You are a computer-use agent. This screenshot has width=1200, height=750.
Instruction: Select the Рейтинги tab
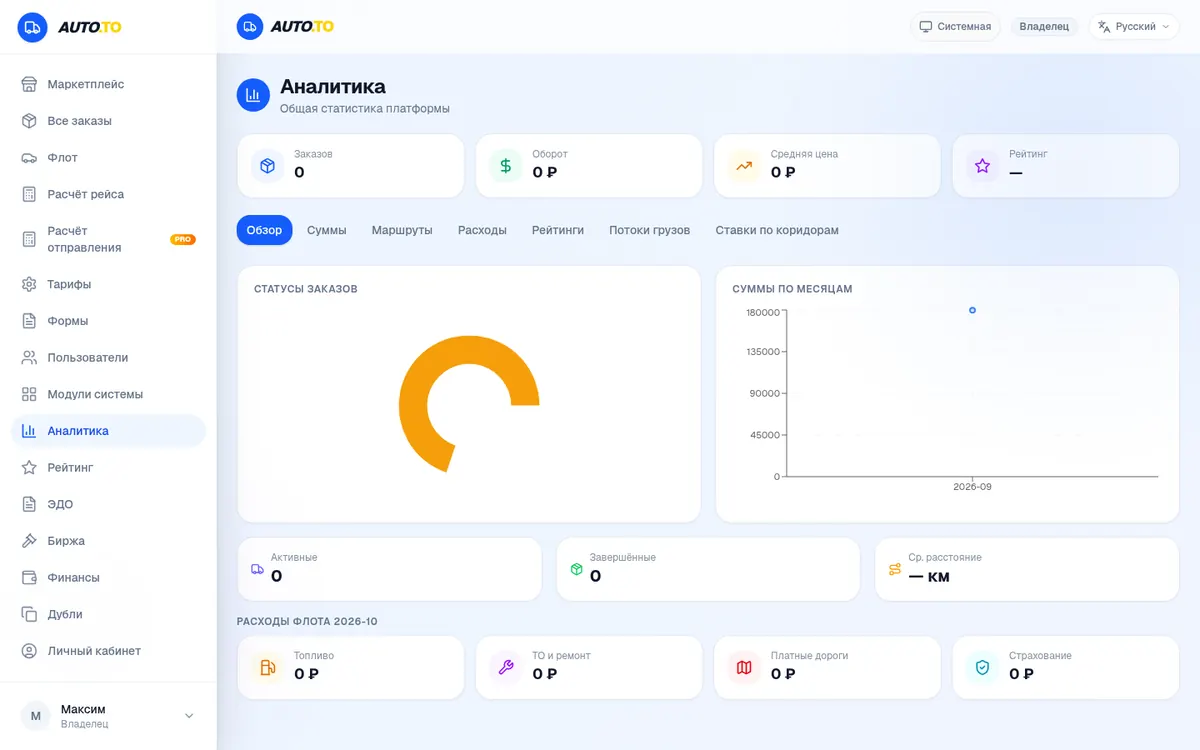558,230
